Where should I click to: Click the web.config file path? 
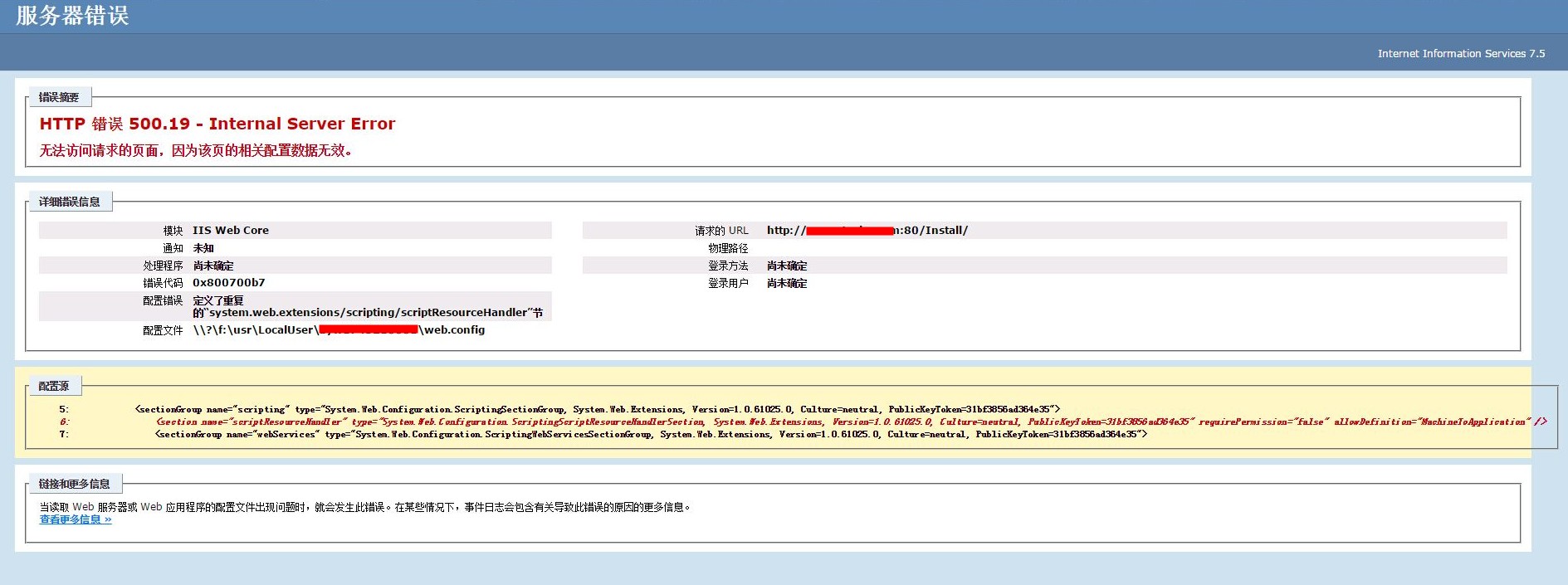click(339, 329)
